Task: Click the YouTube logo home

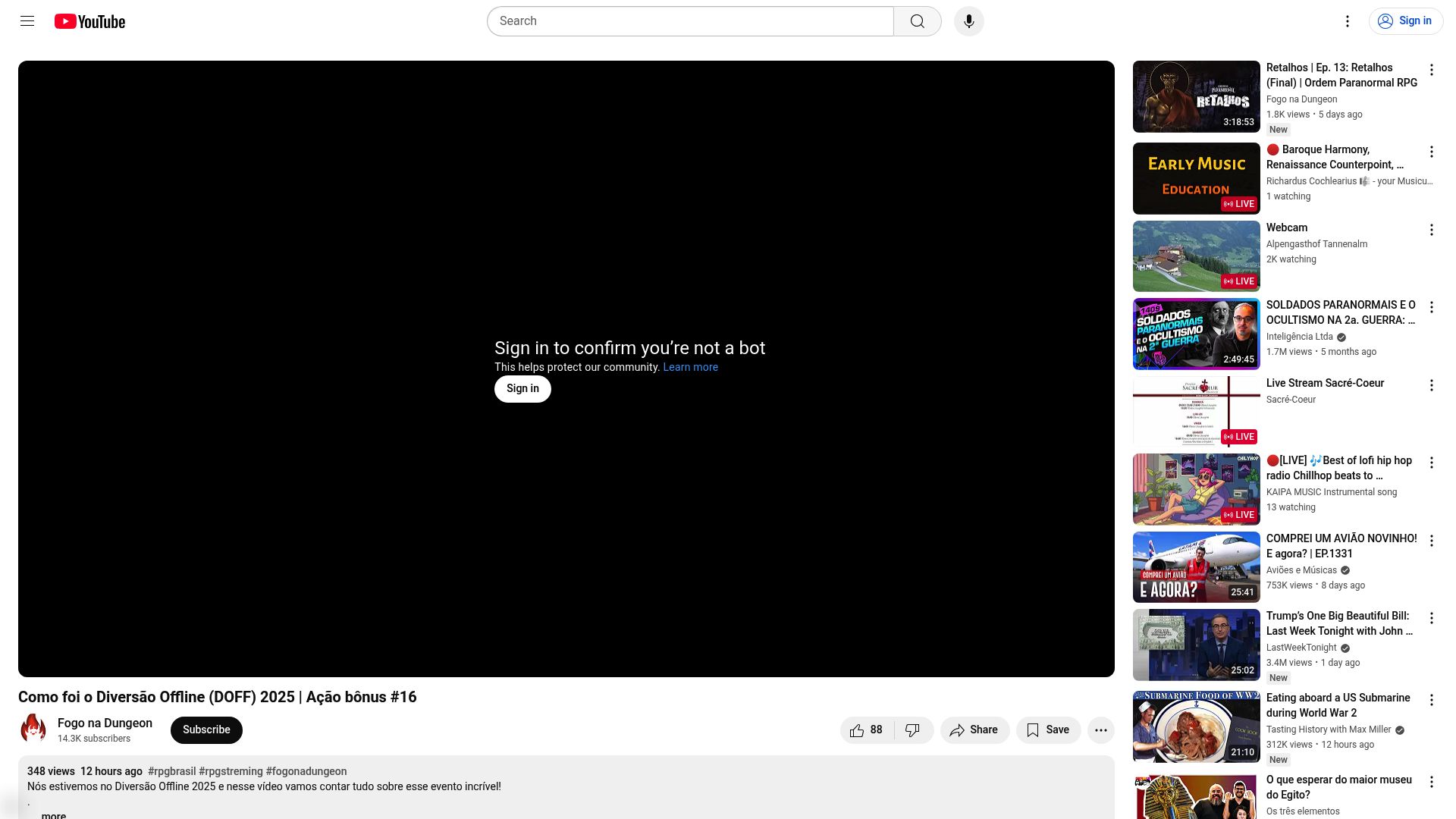Action: (x=89, y=21)
